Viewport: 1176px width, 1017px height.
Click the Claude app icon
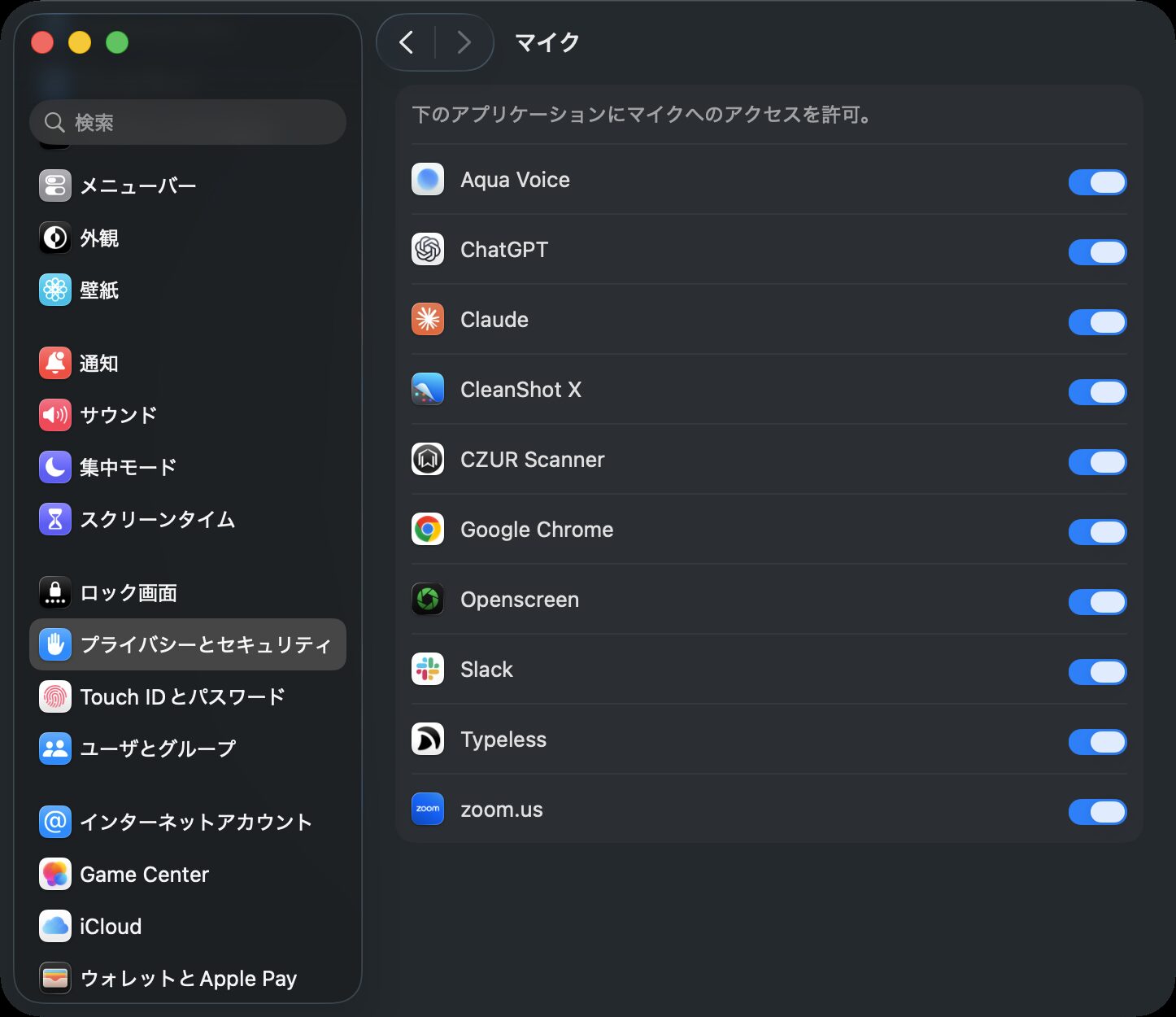(x=428, y=320)
